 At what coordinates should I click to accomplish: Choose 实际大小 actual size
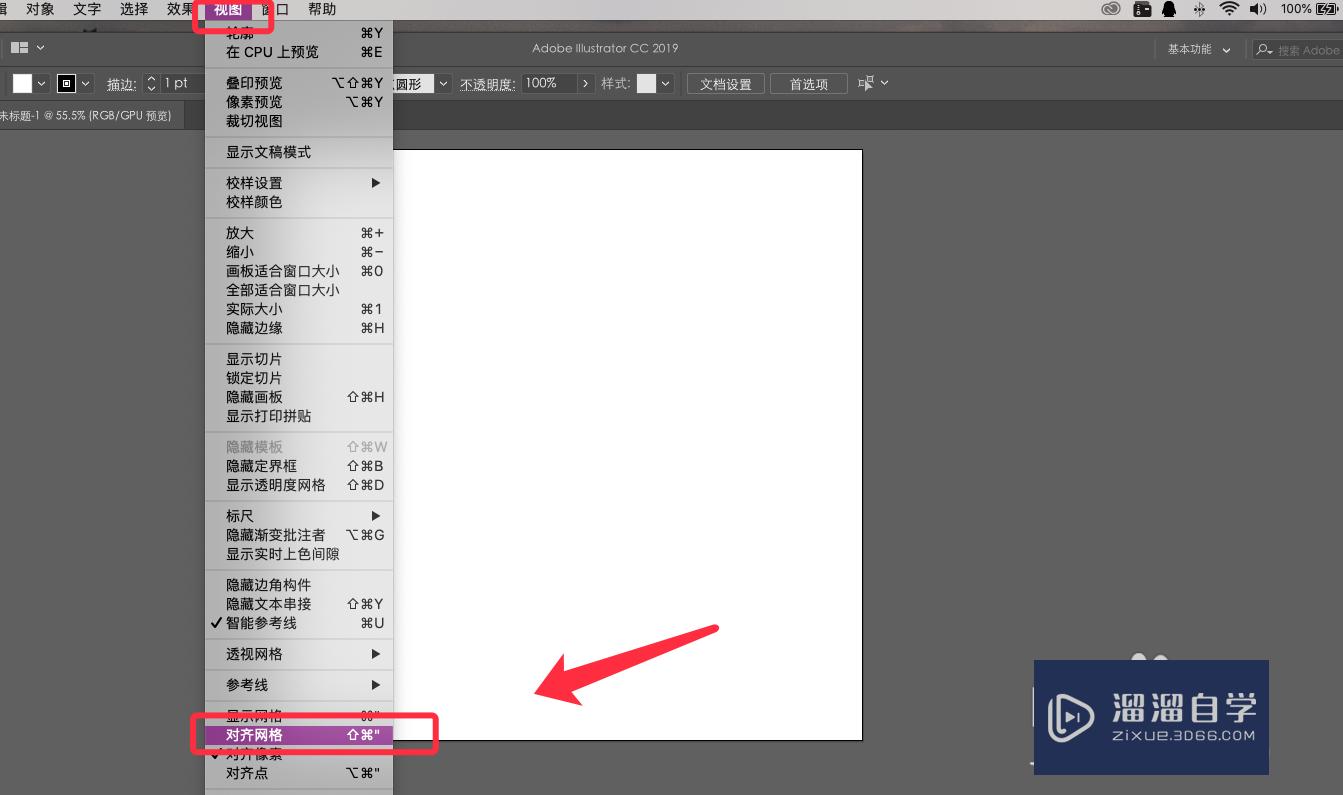point(299,309)
